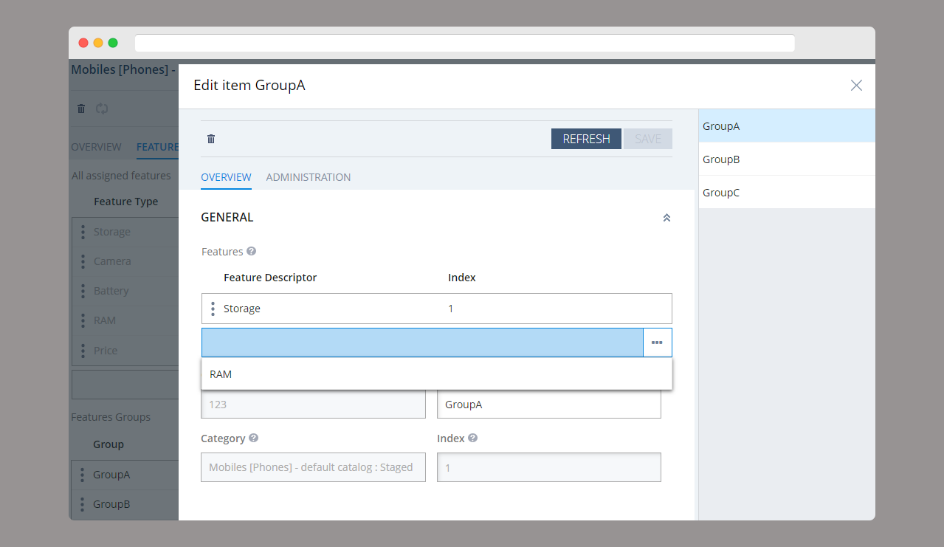
Task: Open the feature reference picker ellipsis button
Action: [657, 342]
